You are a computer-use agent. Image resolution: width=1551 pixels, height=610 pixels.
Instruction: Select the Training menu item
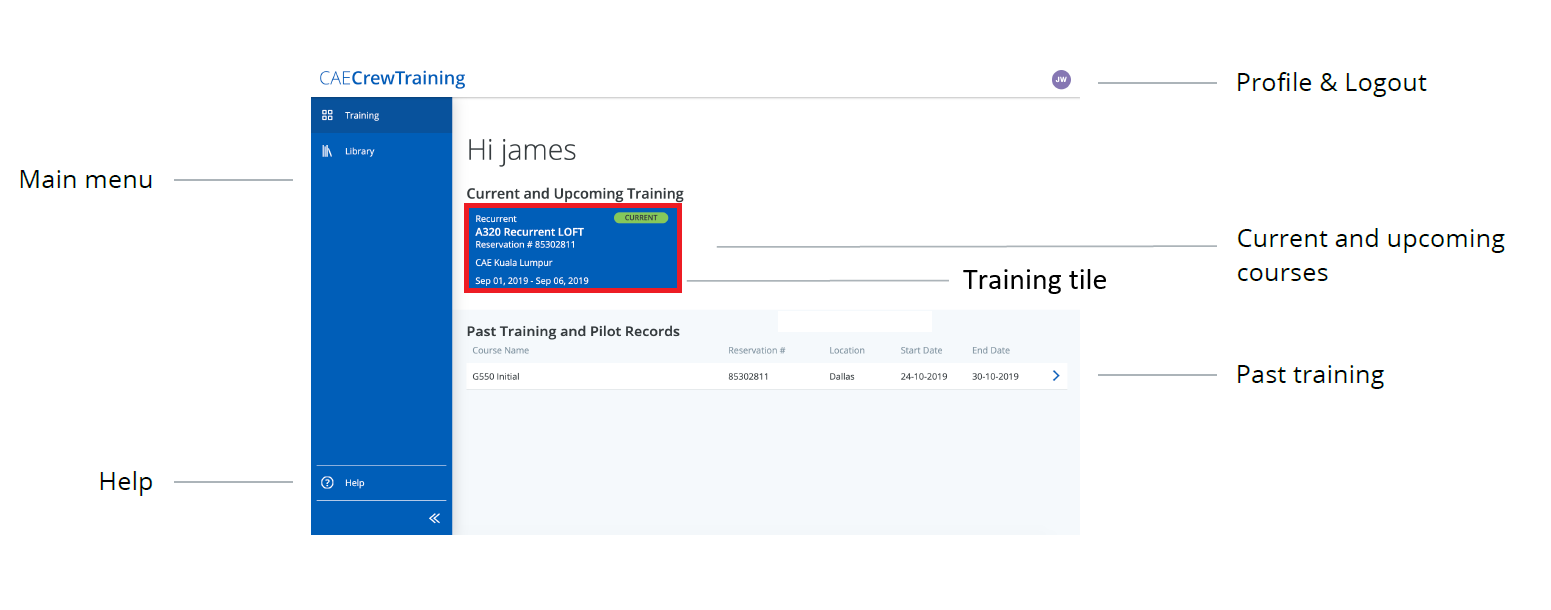coord(382,115)
